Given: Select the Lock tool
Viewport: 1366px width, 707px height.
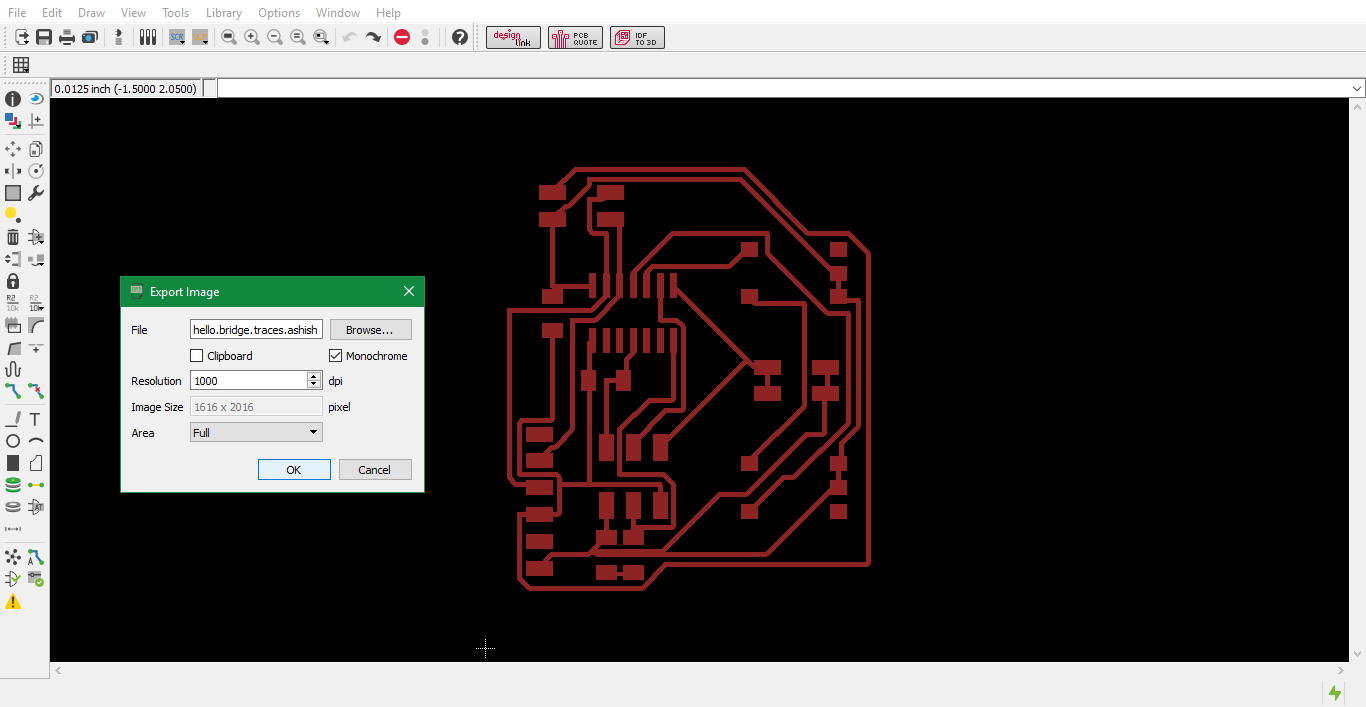Looking at the screenshot, I should (13, 281).
